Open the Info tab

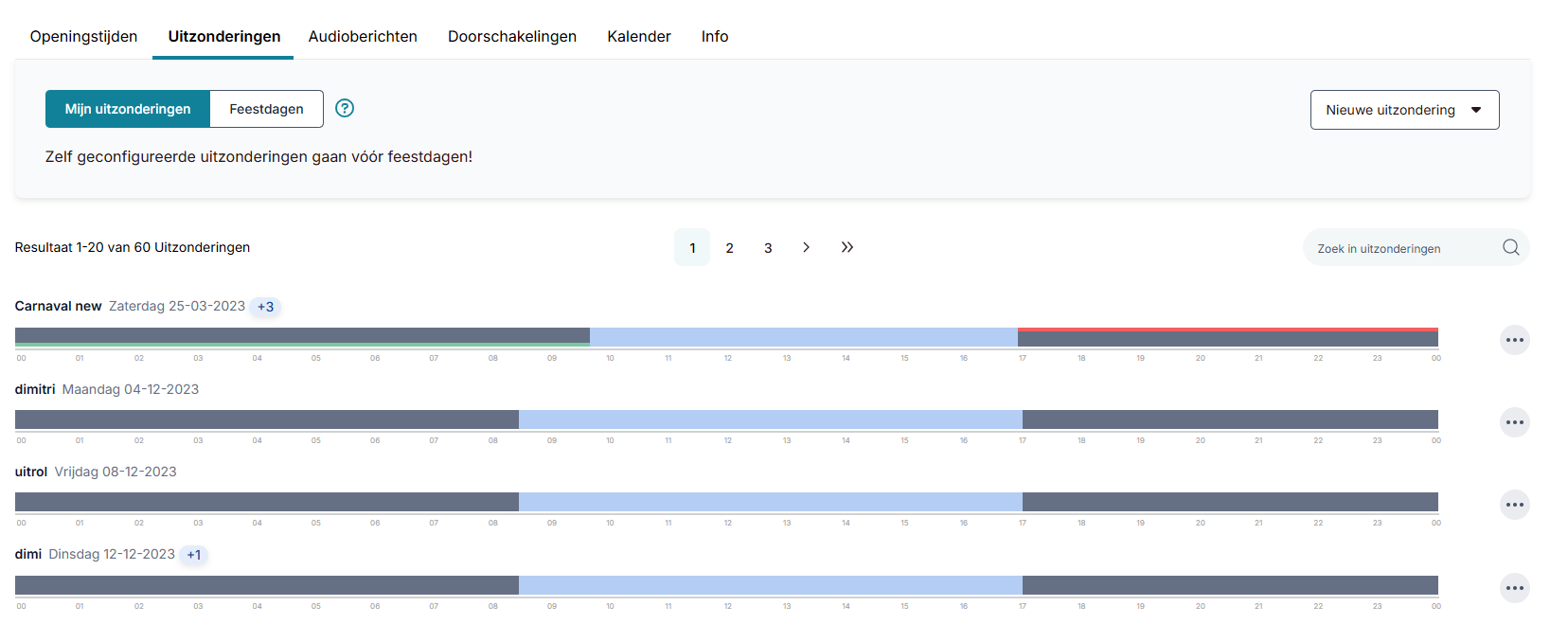(x=715, y=36)
